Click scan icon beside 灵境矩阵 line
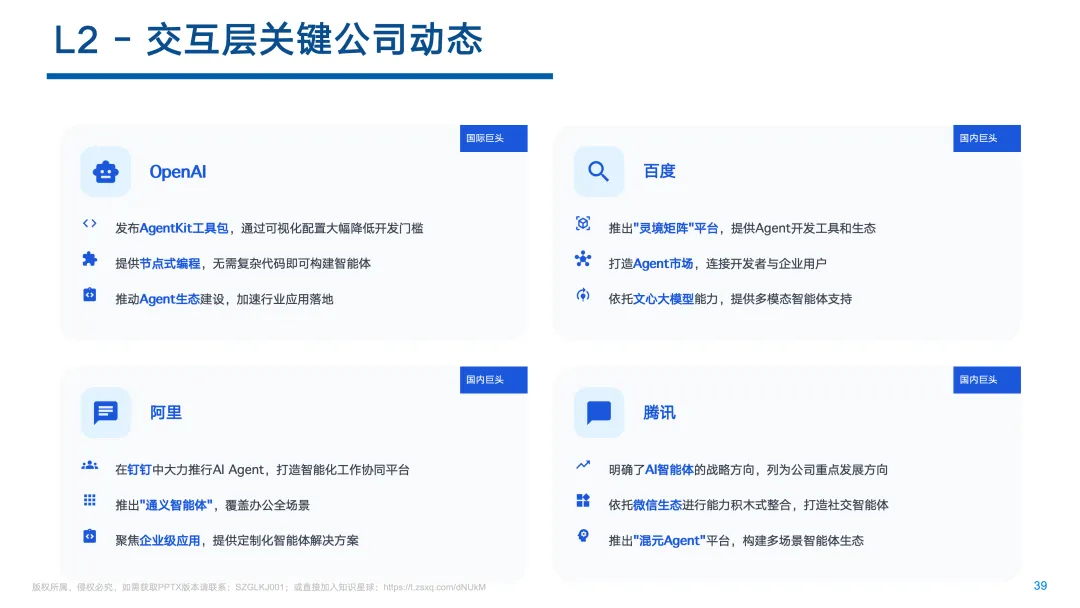The height and width of the screenshot is (608, 1080). pos(583,223)
